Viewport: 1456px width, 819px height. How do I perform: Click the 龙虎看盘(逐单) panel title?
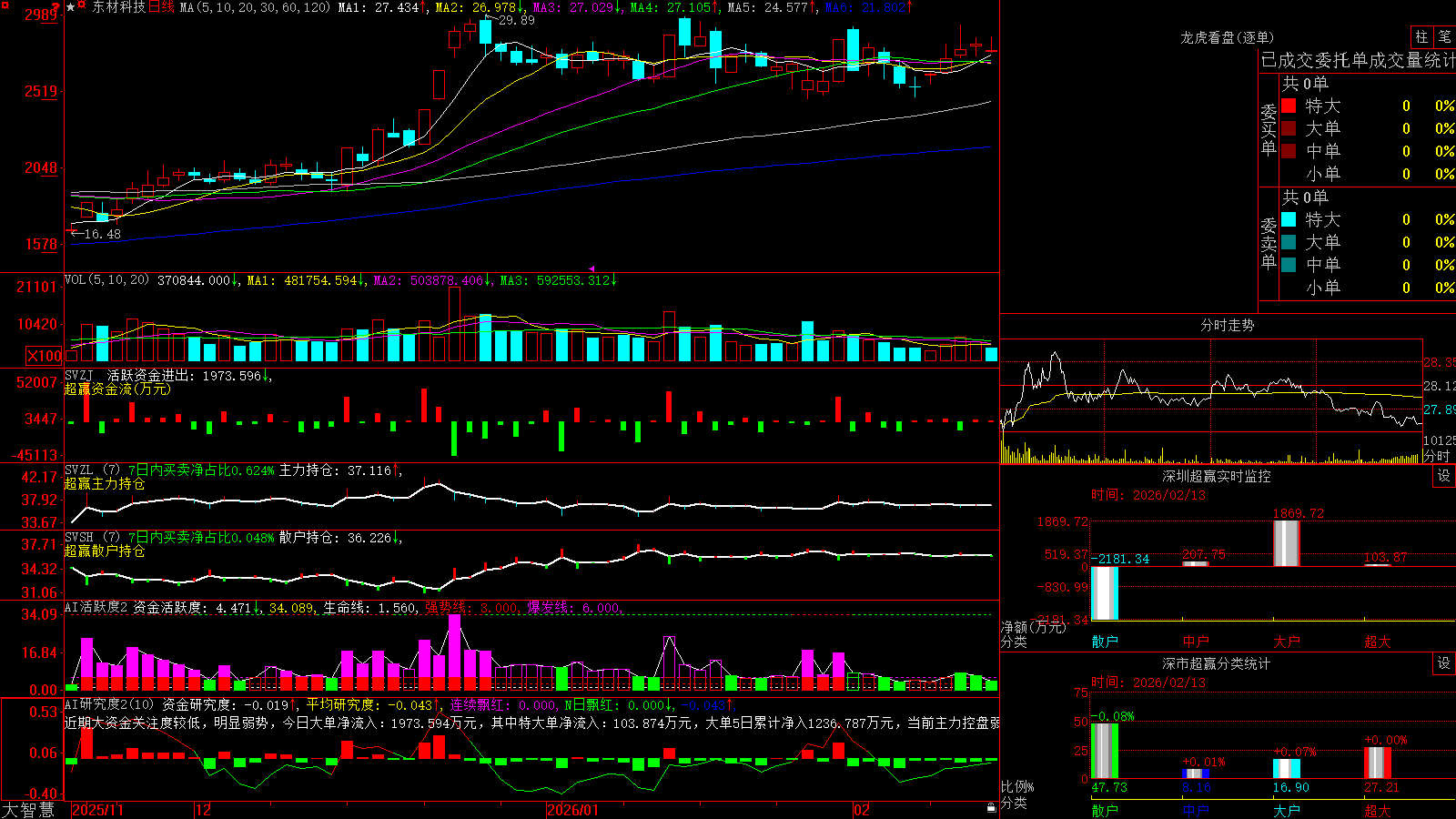pyautogui.click(x=1227, y=37)
